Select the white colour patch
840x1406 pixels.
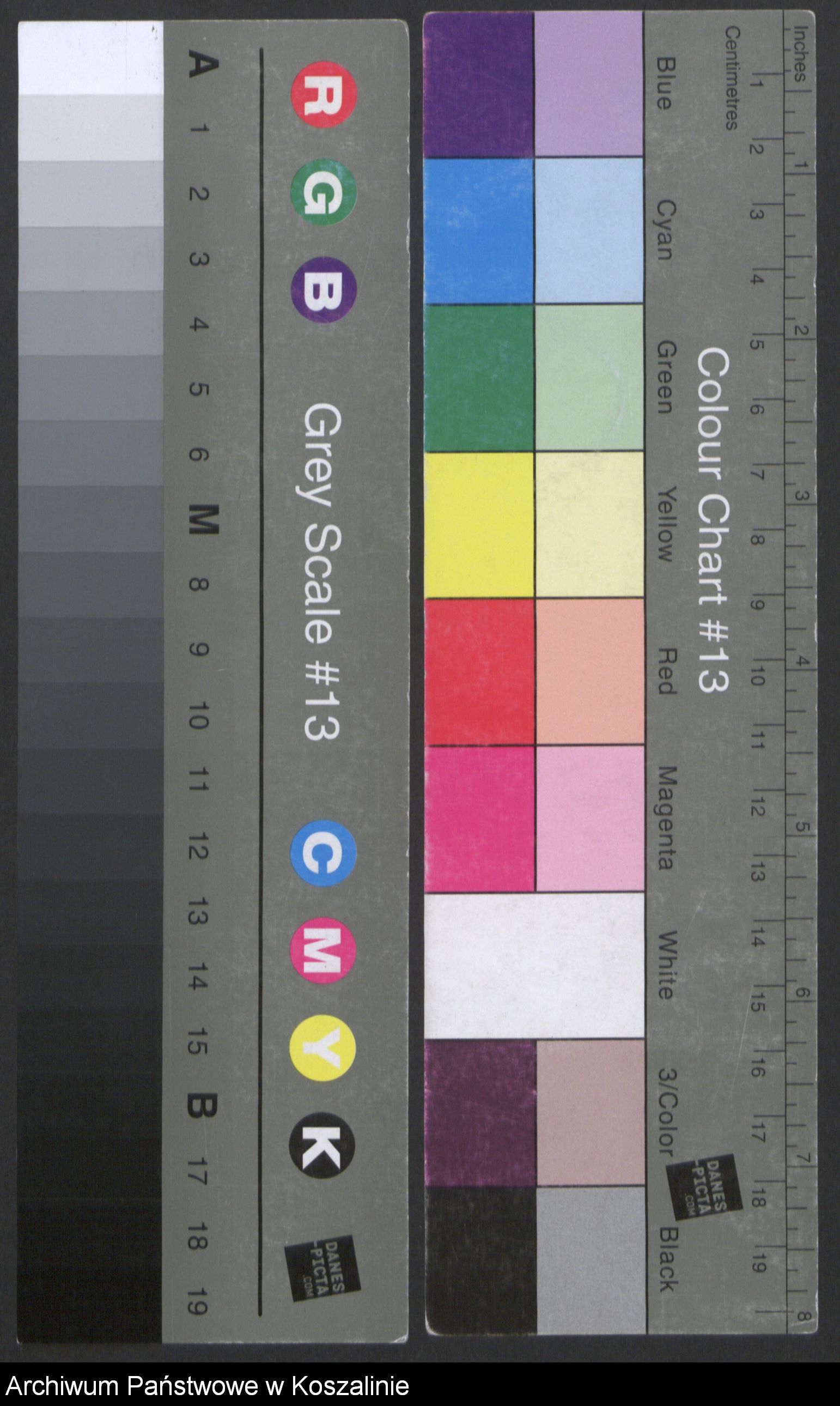click(534, 966)
